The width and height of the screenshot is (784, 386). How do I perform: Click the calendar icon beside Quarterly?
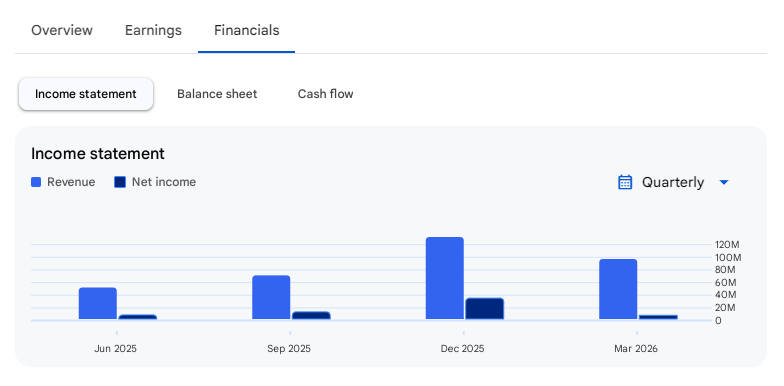(625, 182)
